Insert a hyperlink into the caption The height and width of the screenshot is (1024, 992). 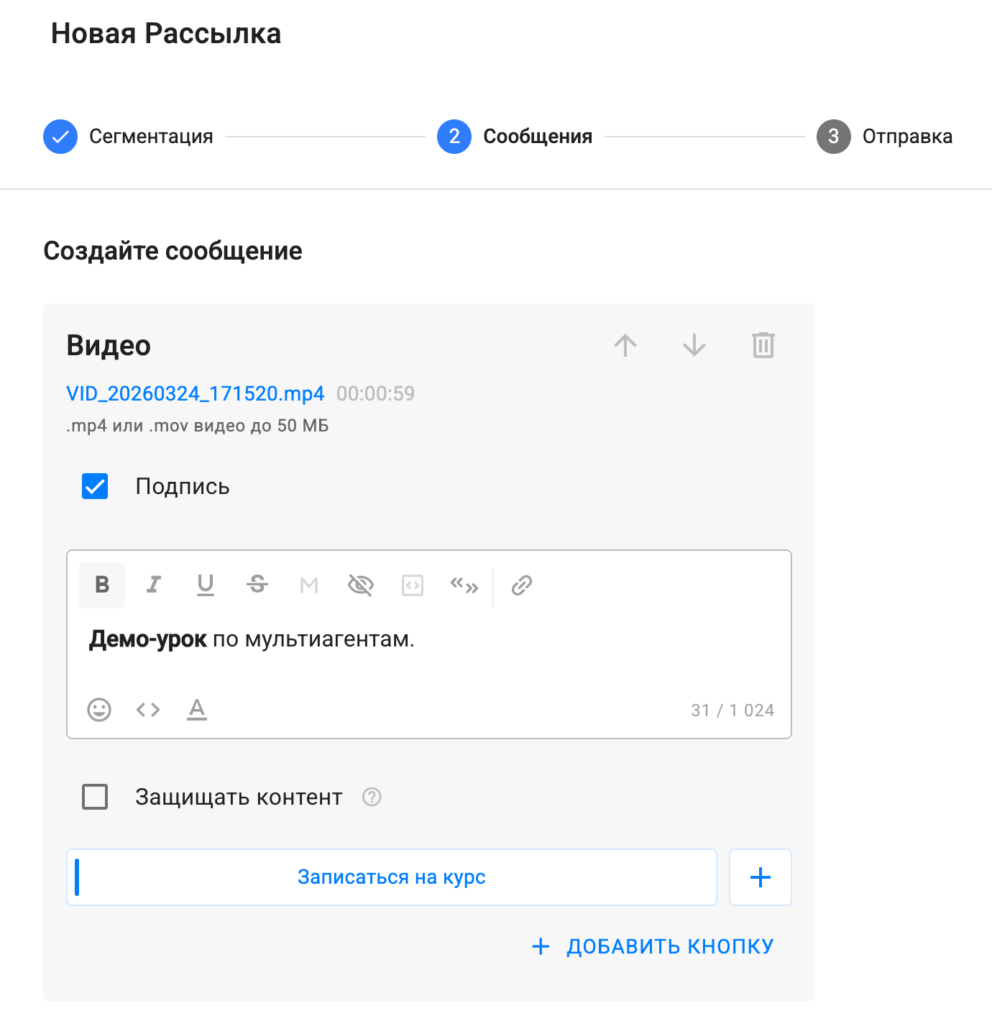(521, 585)
